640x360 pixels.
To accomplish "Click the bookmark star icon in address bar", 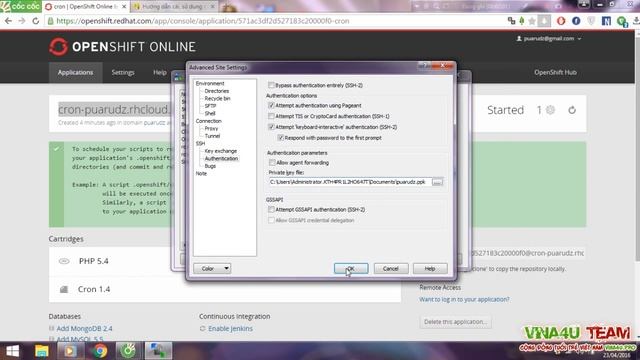I will pyautogui.click(x=532, y=21).
